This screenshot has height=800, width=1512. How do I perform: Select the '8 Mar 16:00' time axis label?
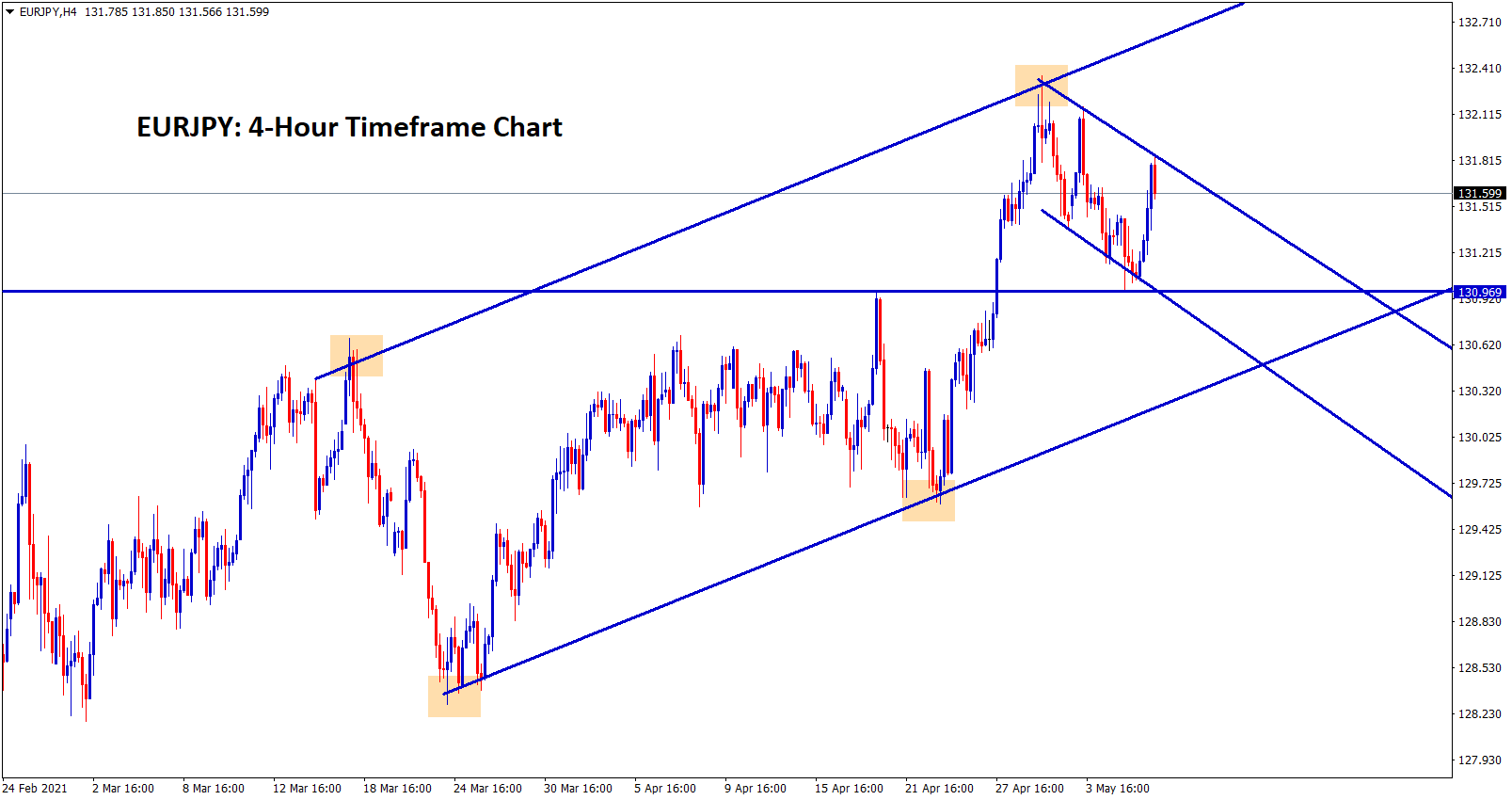(214, 789)
